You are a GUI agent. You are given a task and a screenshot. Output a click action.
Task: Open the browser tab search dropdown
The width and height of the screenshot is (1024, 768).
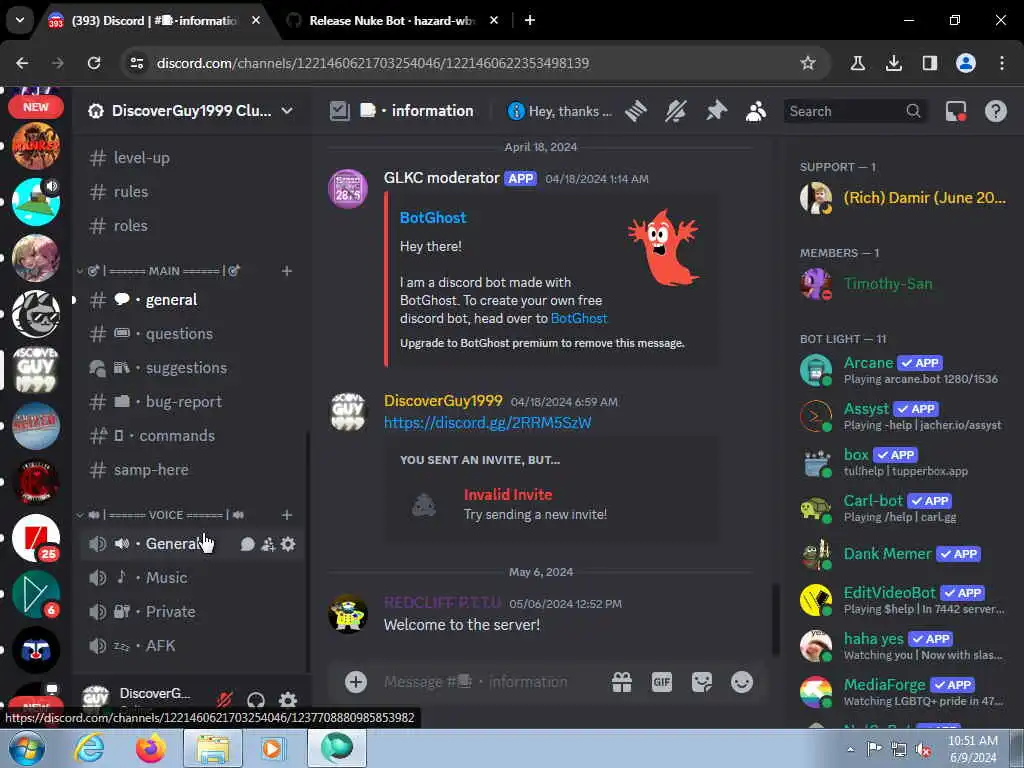(x=20, y=21)
